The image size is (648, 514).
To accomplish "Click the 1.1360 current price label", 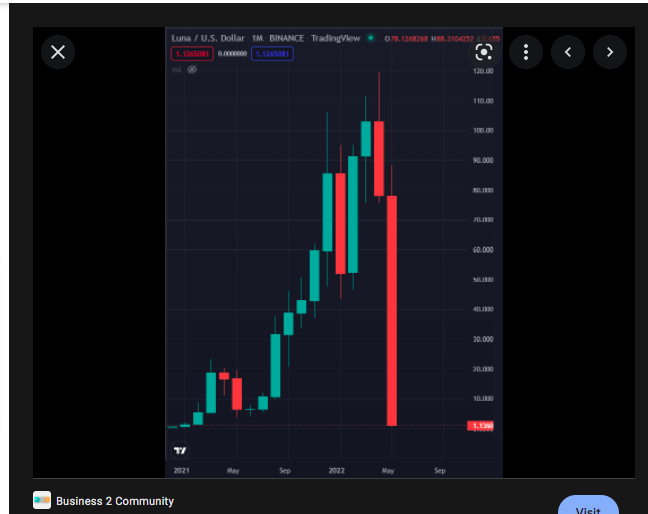I will pos(480,426).
